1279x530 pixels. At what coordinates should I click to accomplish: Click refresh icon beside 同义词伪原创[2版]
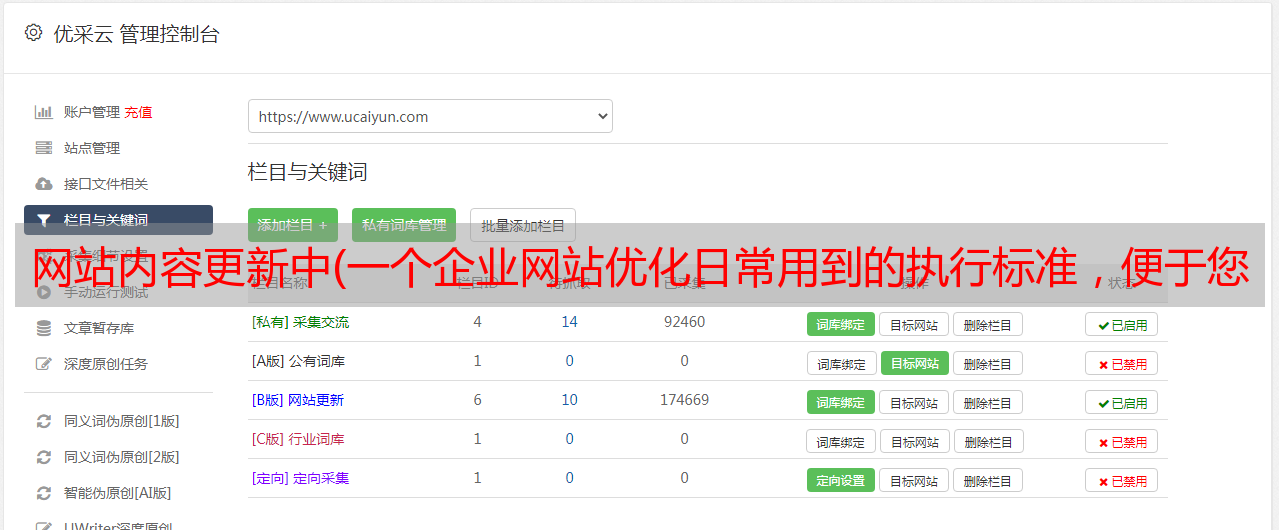(43, 457)
